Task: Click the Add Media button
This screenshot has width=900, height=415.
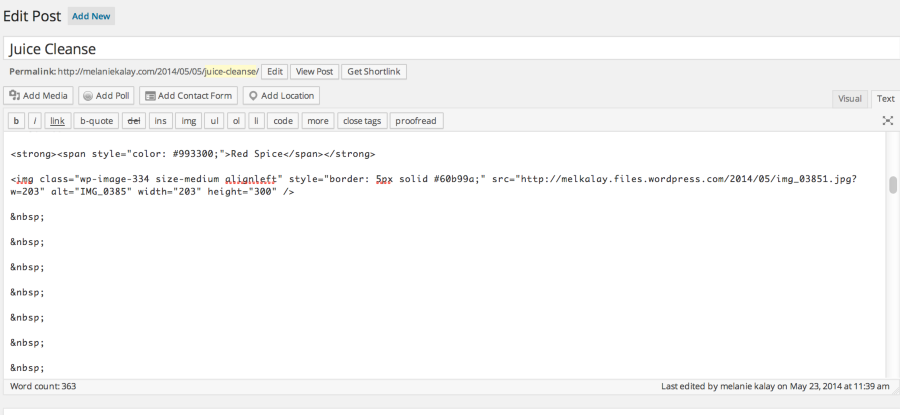Action: coord(40,96)
